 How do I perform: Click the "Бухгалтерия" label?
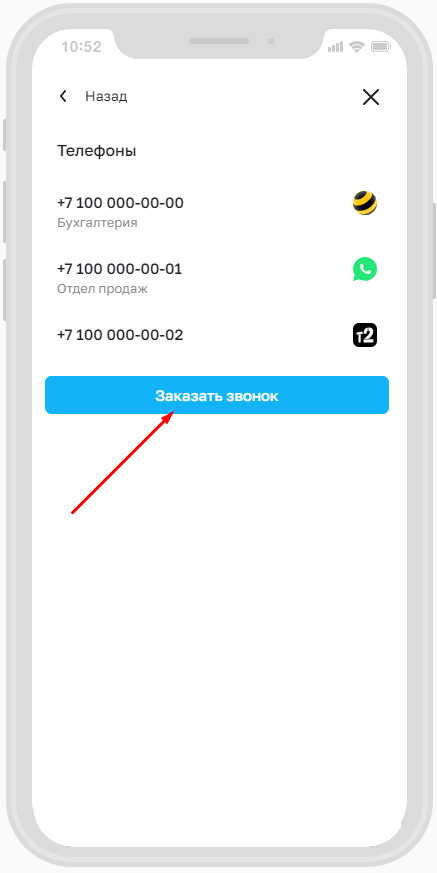[x=97, y=223]
